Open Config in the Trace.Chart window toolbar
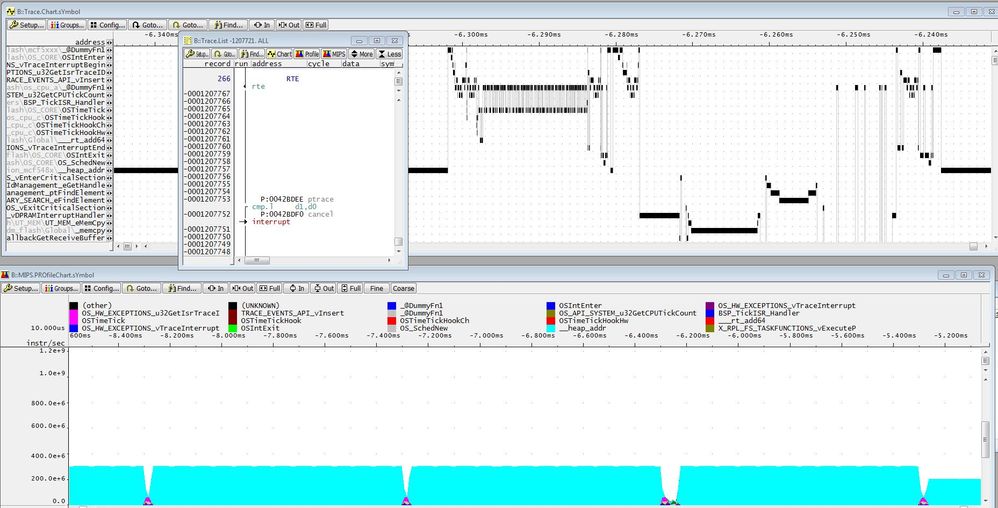 pos(107,25)
